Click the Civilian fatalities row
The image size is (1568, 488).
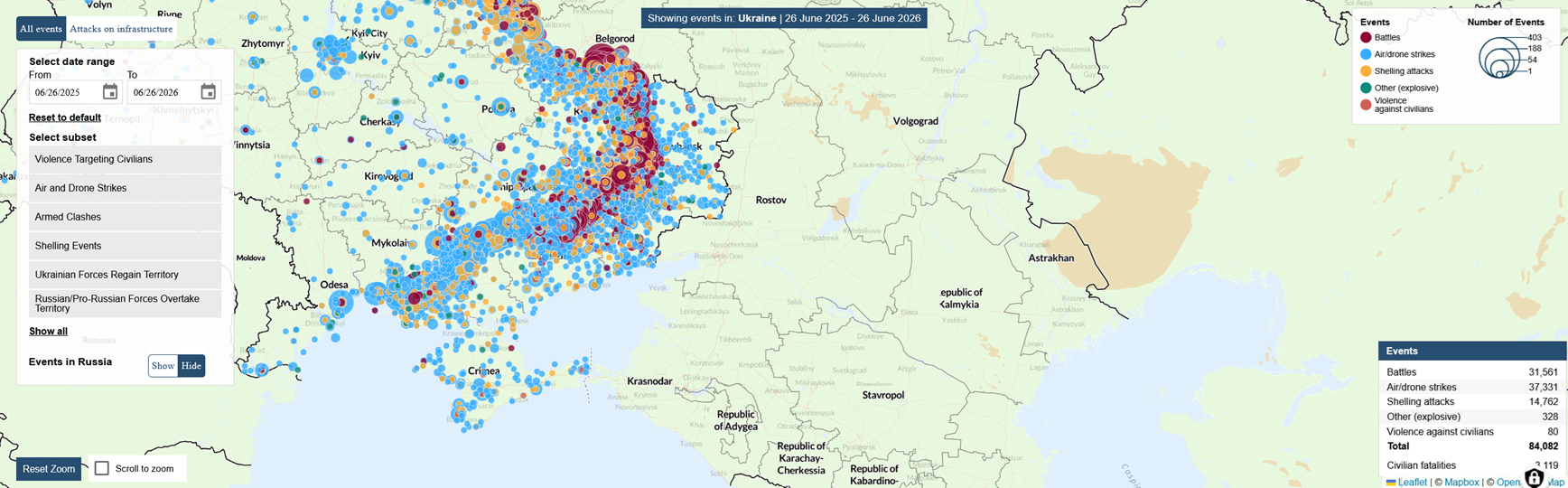pyautogui.click(x=1472, y=465)
